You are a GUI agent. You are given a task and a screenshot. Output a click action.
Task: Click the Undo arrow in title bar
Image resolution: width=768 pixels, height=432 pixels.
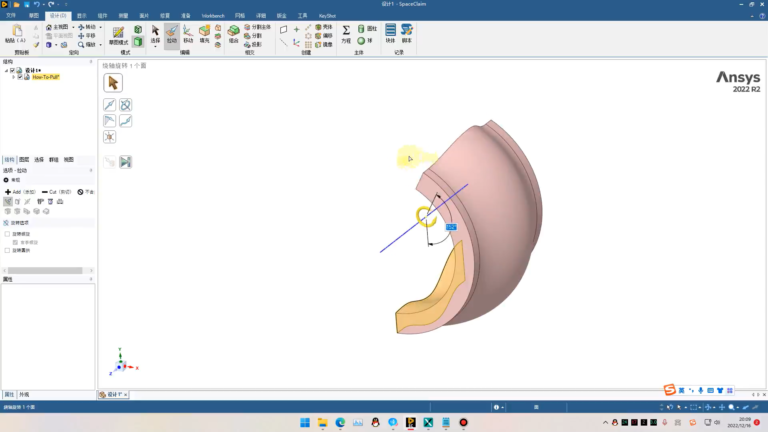pos(36,4)
